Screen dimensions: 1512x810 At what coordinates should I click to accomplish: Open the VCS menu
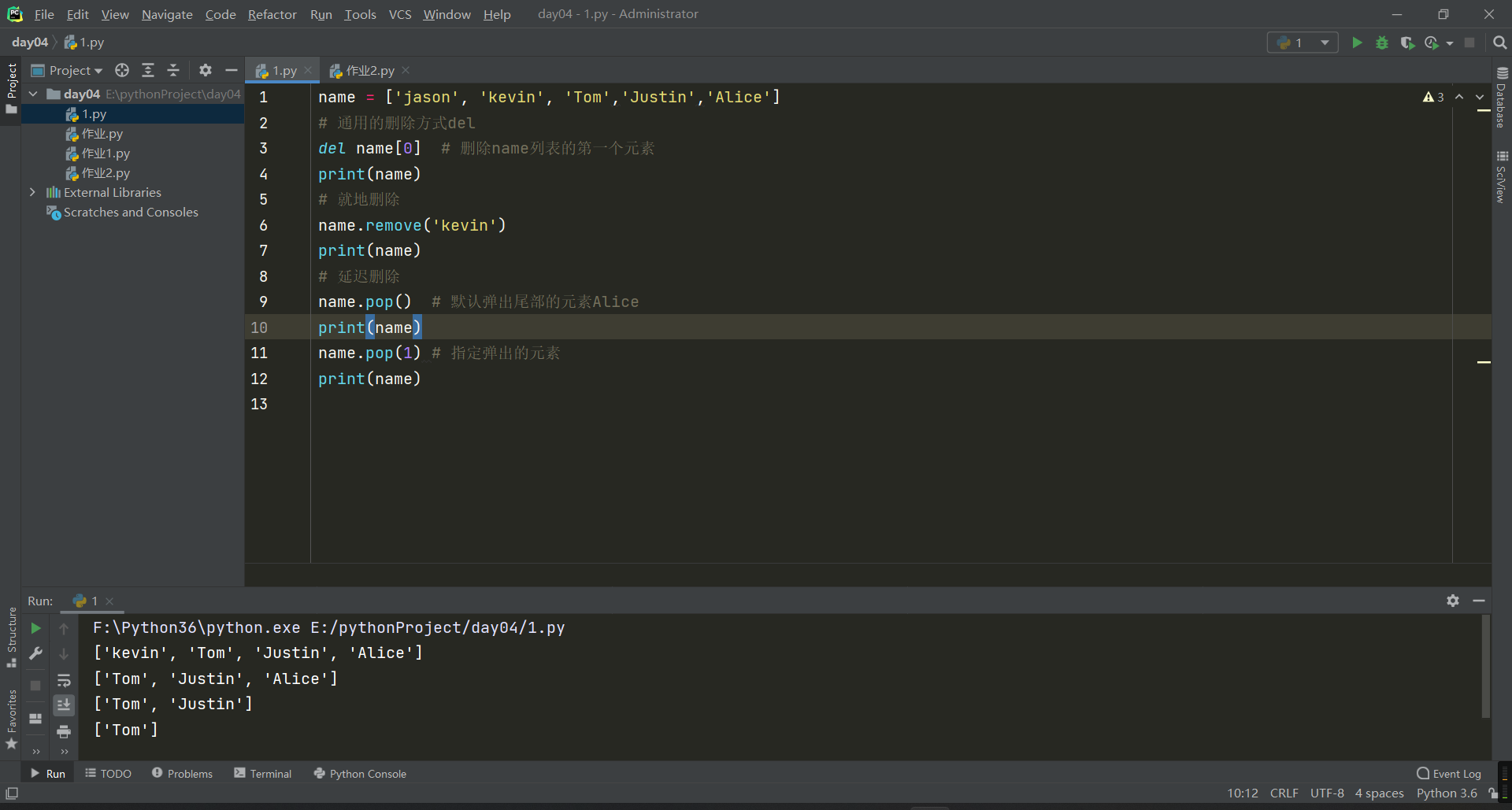pos(400,14)
